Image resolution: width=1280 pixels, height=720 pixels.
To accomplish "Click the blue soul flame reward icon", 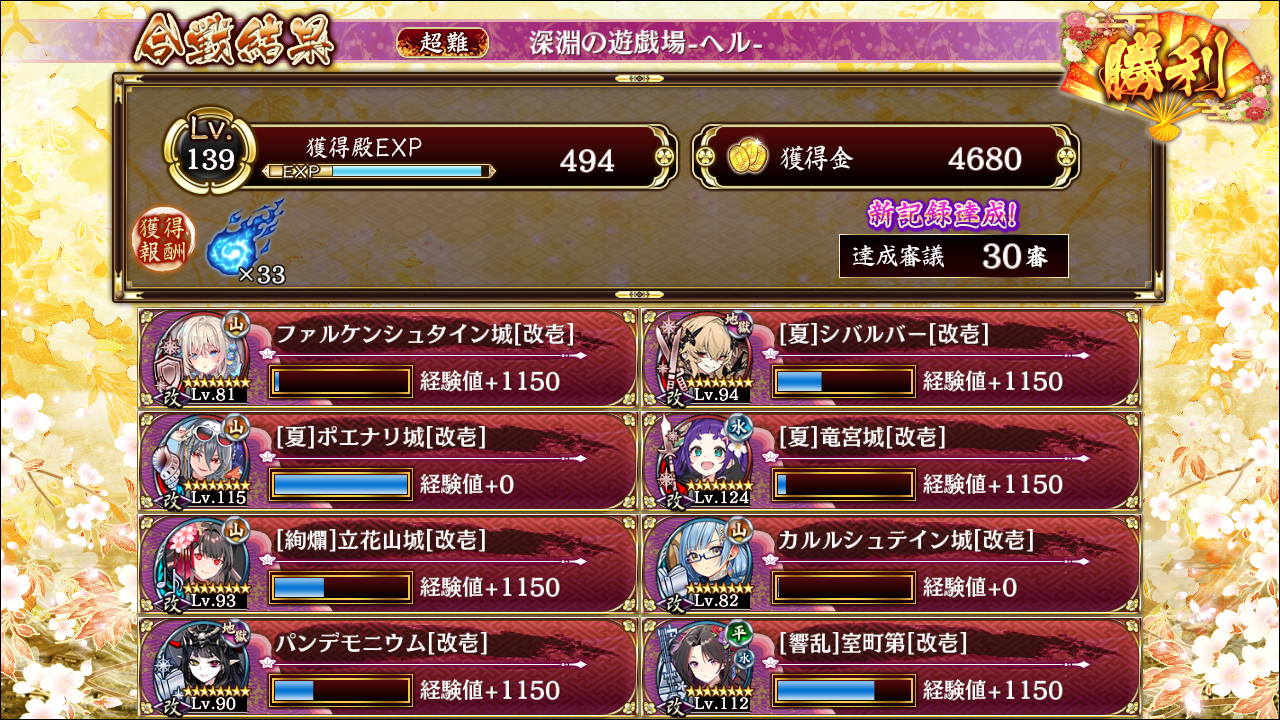I will click(243, 237).
